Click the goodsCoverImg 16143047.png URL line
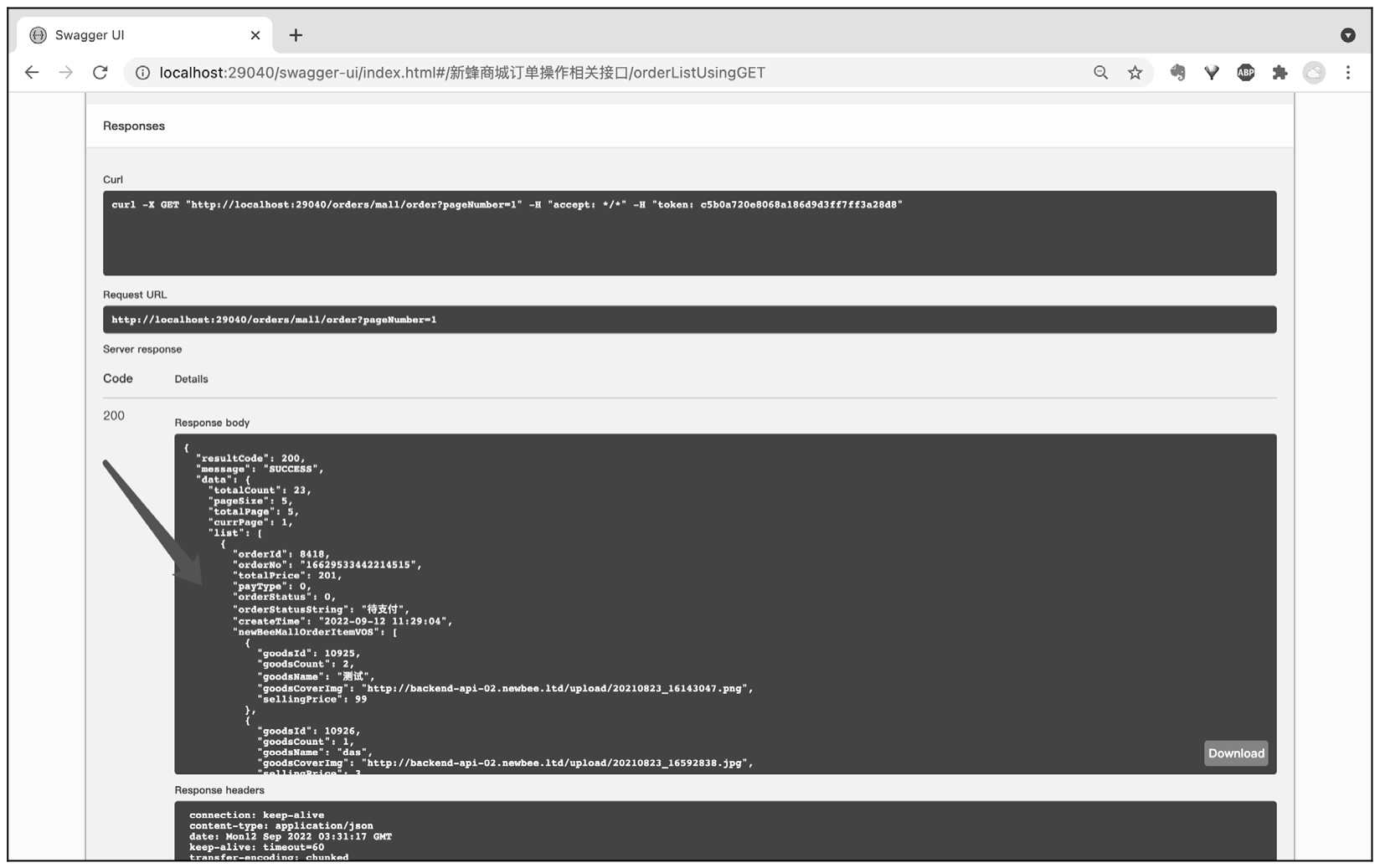The height and width of the screenshot is (868, 1380). tap(506, 688)
